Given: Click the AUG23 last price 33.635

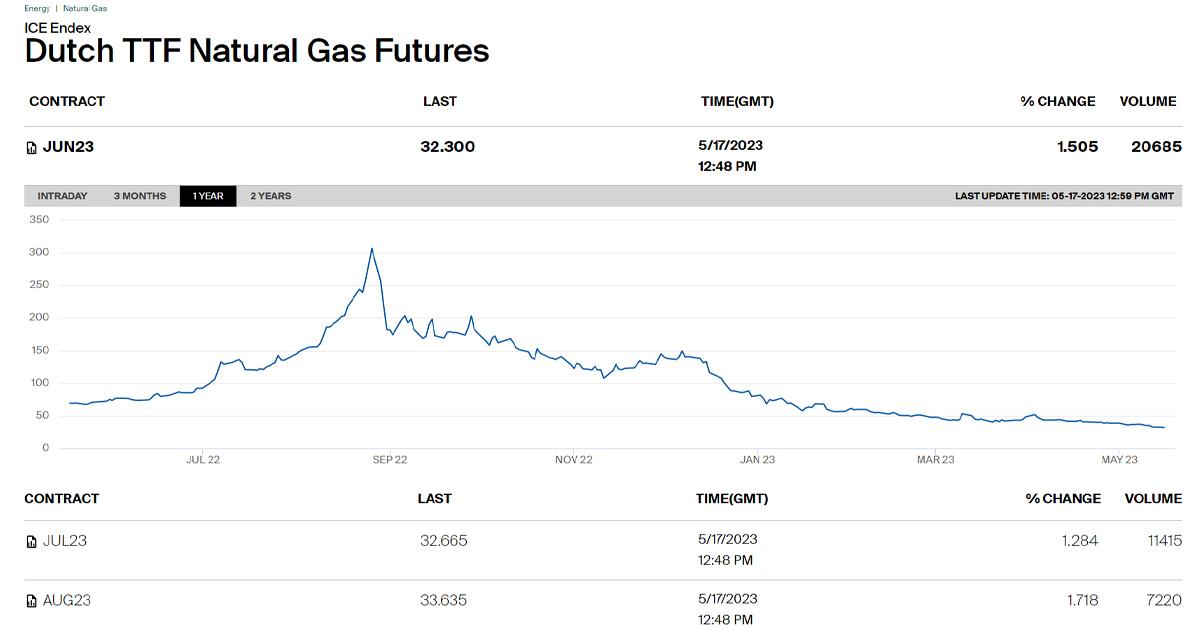Looking at the screenshot, I should tap(443, 601).
